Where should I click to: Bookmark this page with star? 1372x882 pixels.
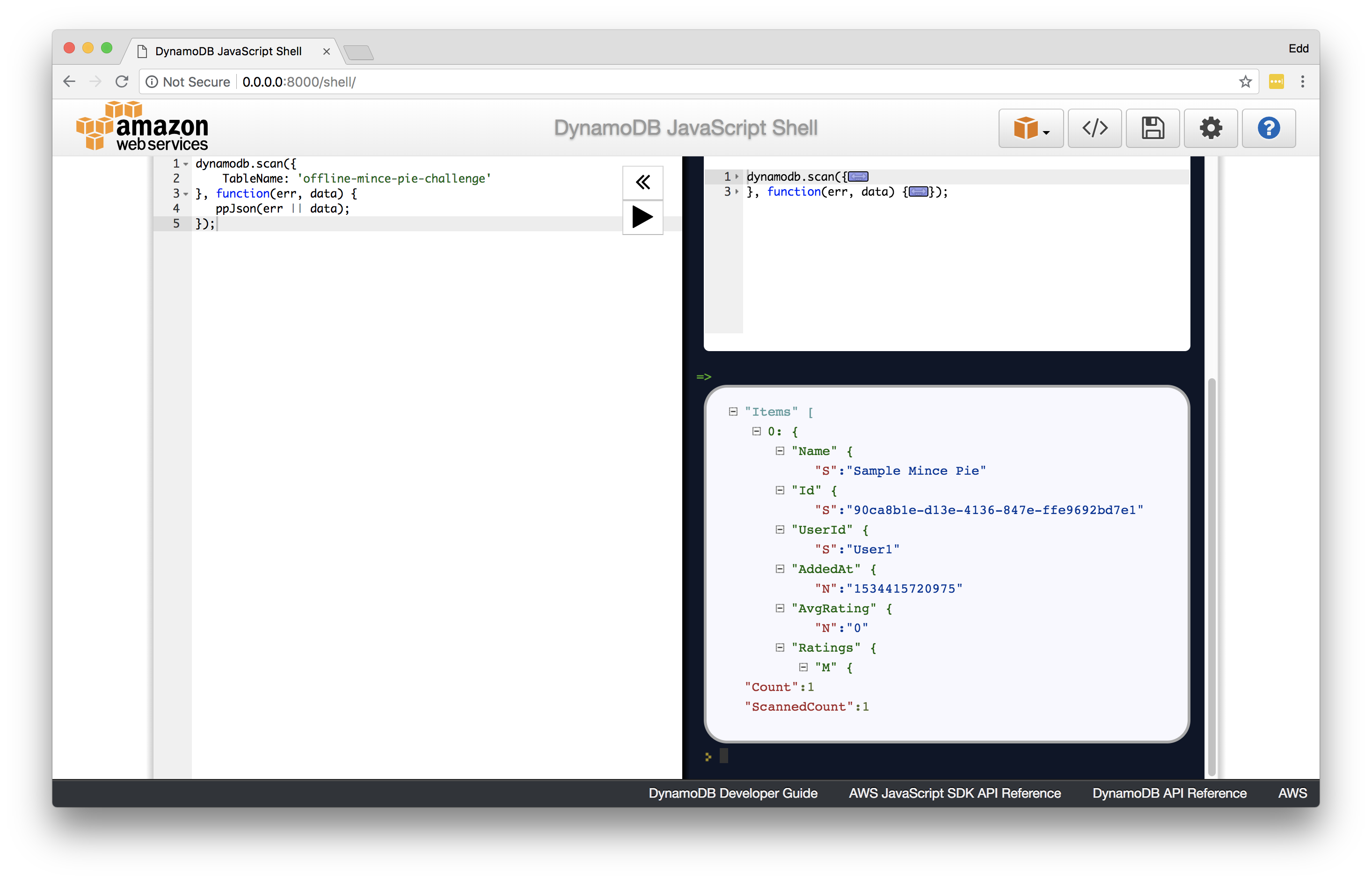pos(1245,82)
